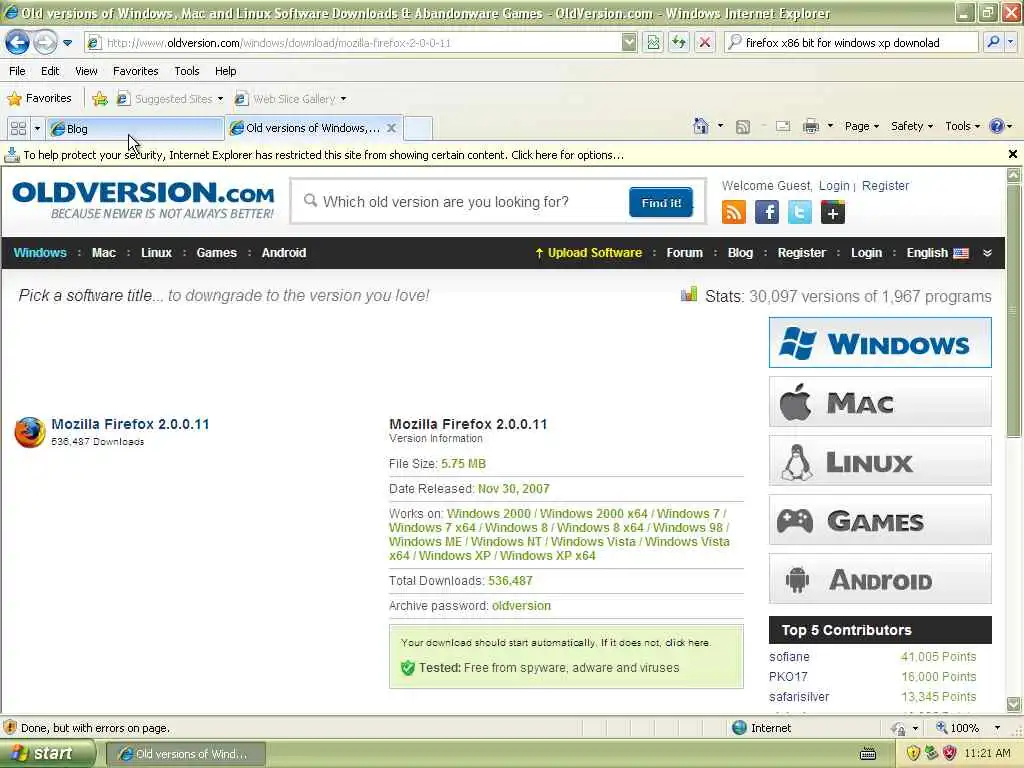Open the Help menu
The width and height of the screenshot is (1024, 768).
click(225, 71)
